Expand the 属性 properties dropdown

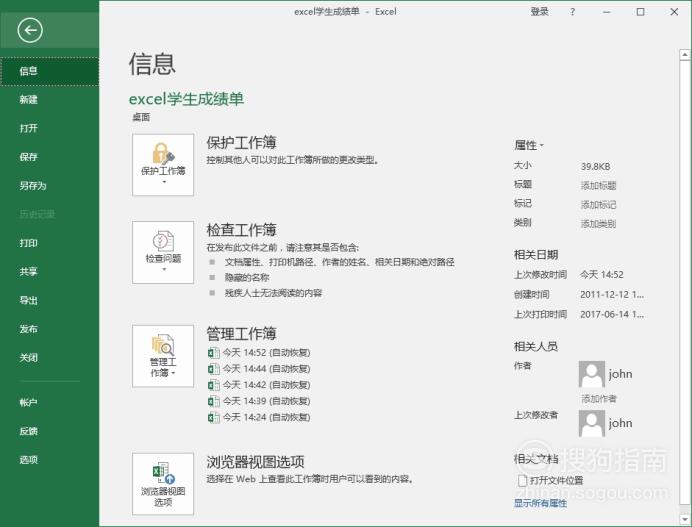529,145
